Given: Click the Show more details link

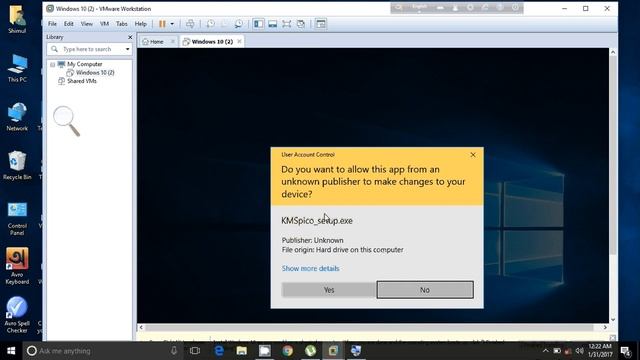Looking at the screenshot, I should pos(310,269).
